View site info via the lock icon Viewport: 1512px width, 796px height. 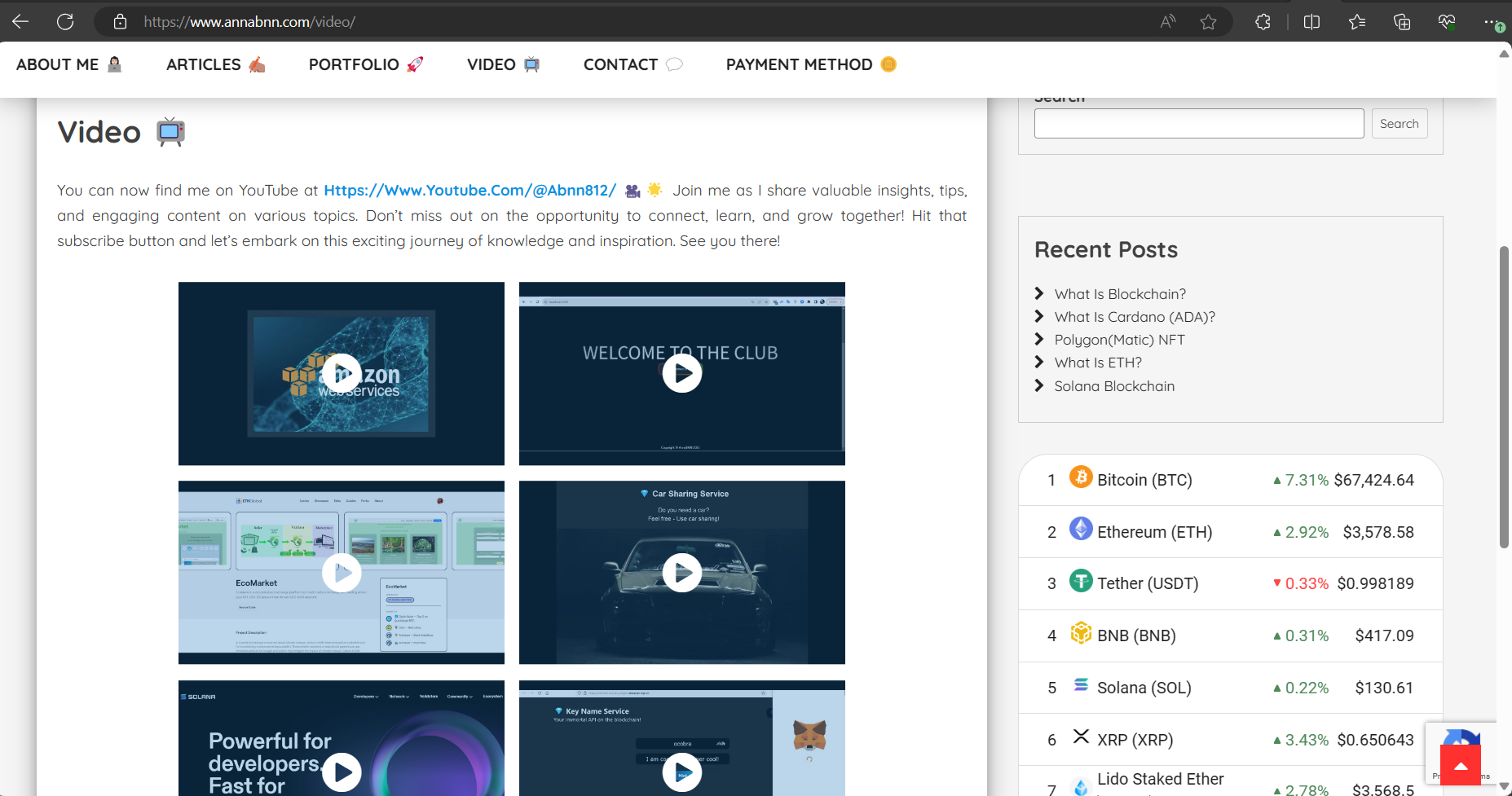(120, 22)
